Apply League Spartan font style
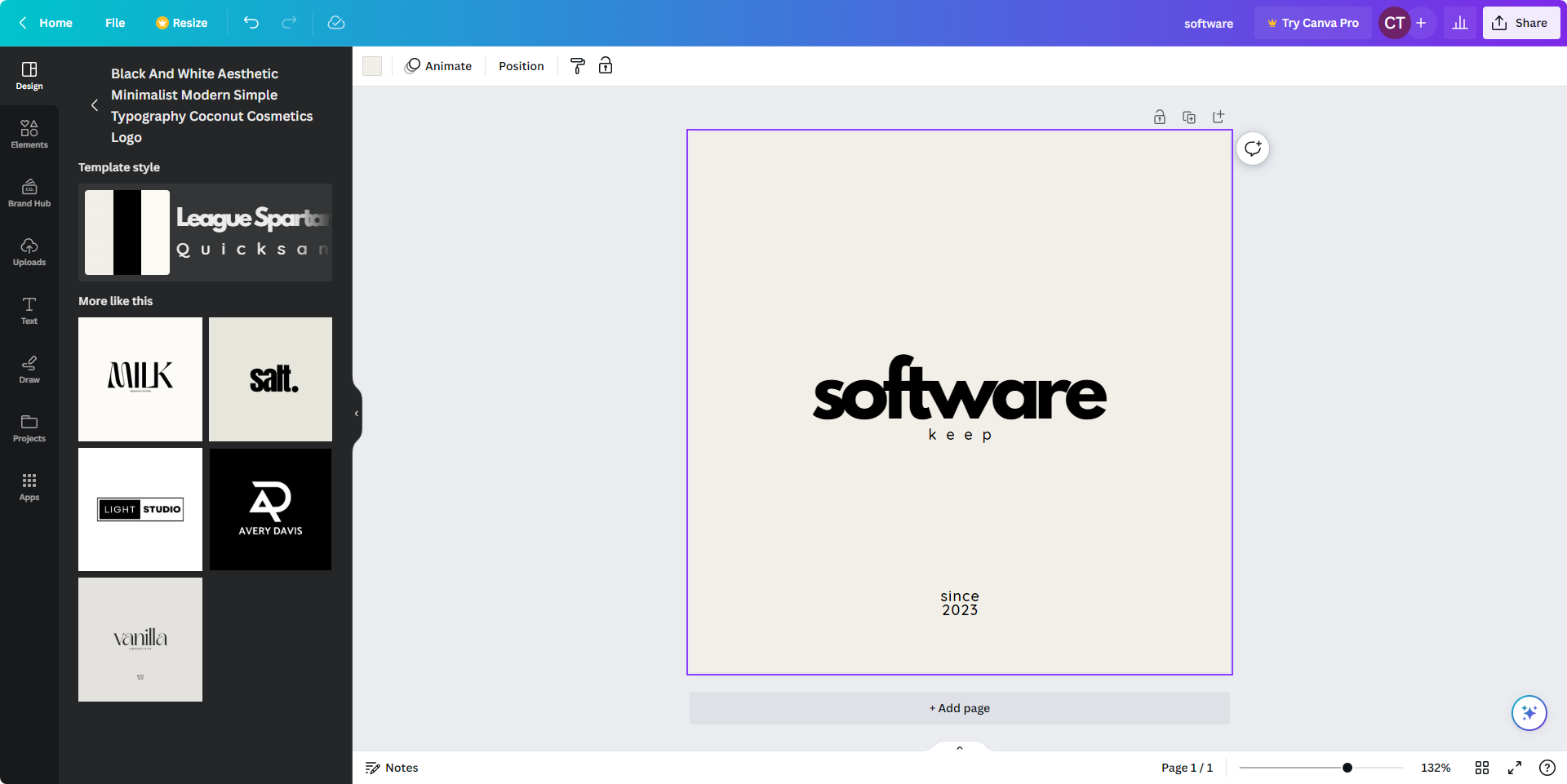The height and width of the screenshot is (784, 1567). (253, 218)
